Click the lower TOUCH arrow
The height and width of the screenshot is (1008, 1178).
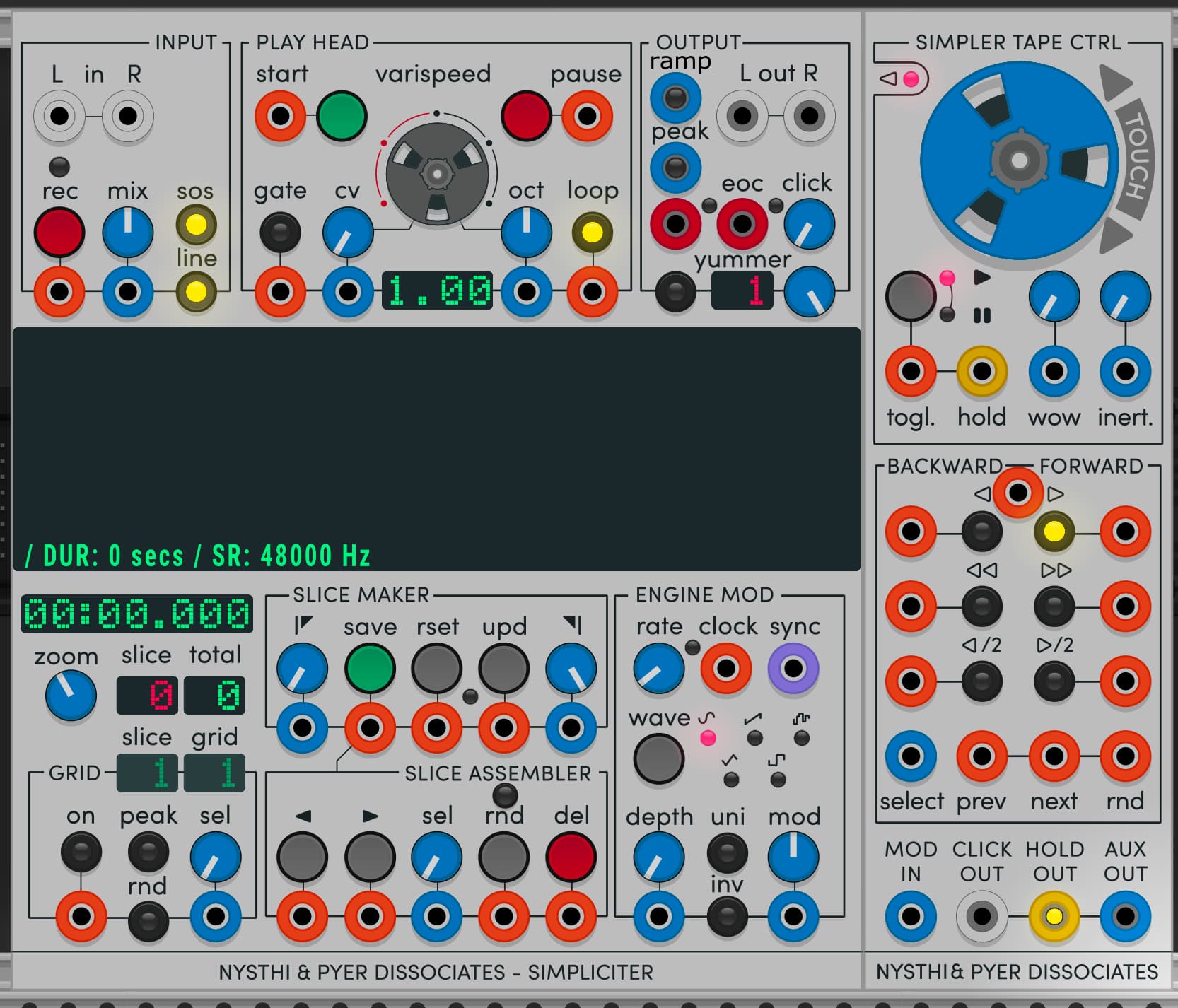1116,235
